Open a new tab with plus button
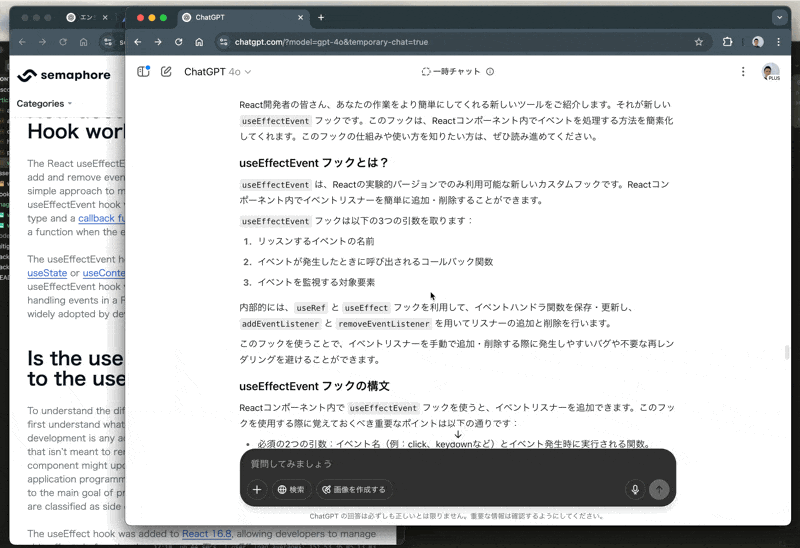 (x=321, y=17)
